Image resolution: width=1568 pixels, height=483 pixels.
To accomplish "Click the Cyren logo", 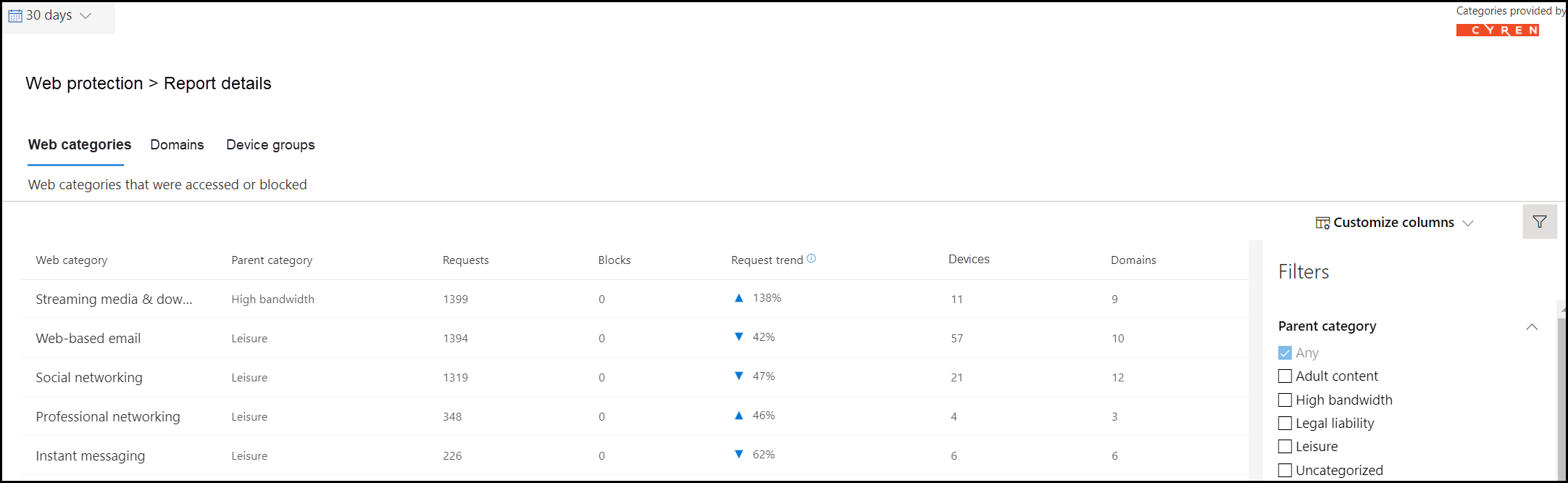I will 1498,30.
